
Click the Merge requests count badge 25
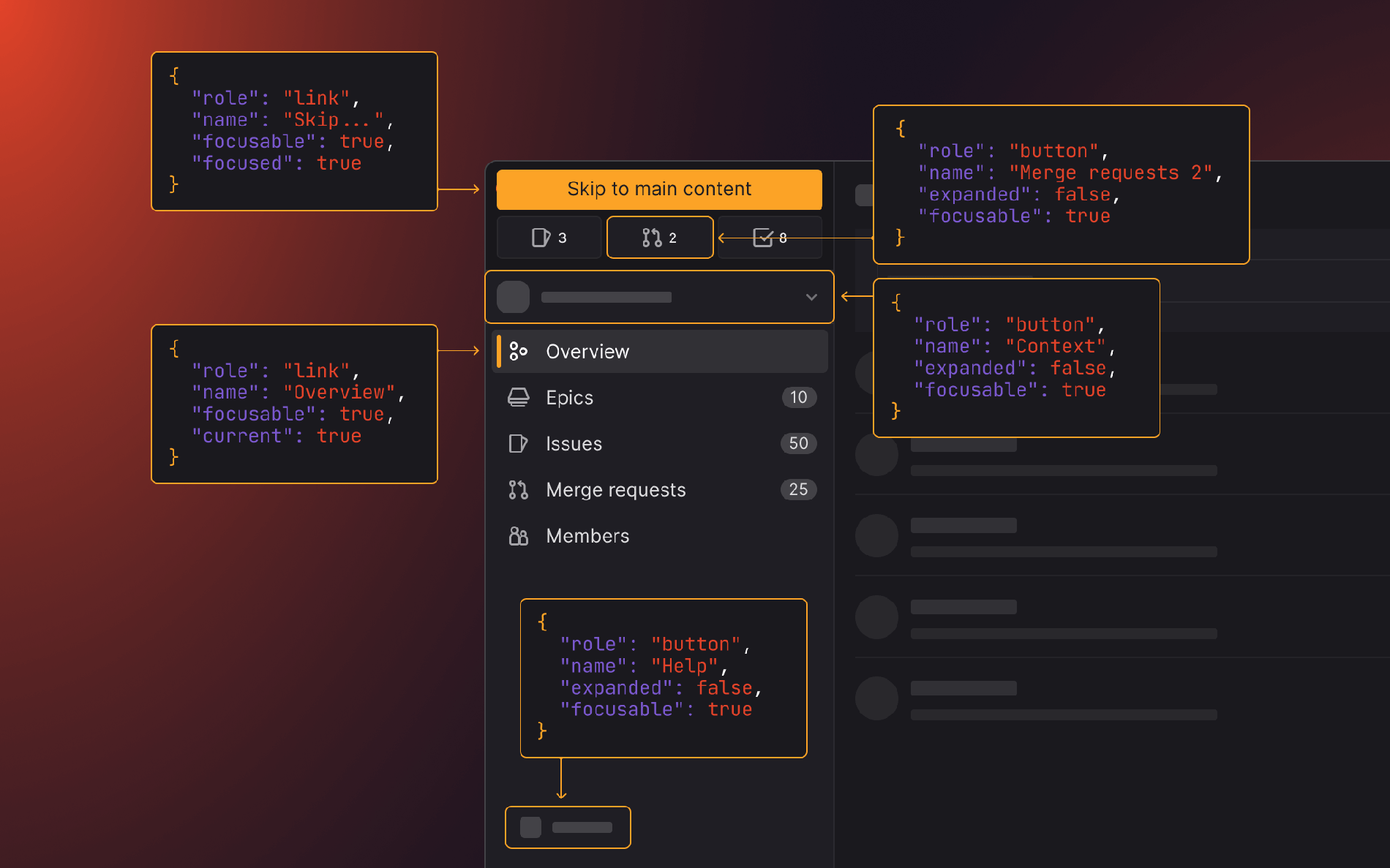(x=798, y=490)
